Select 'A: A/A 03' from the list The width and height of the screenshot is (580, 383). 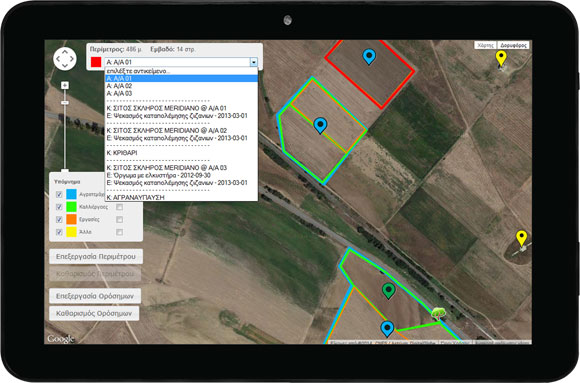(x=181, y=93)
